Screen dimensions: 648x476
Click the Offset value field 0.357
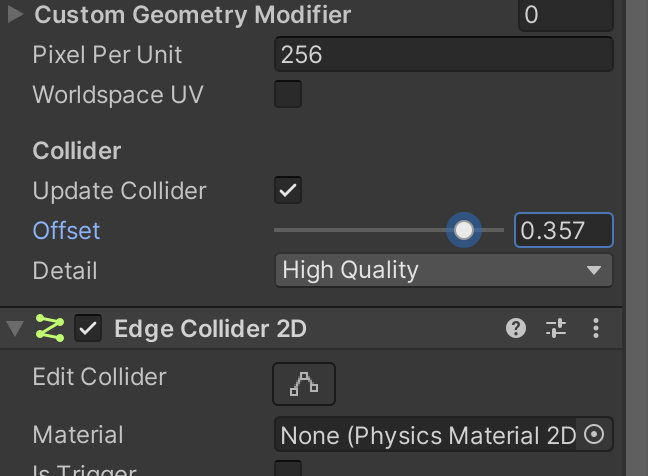(564, 230)
